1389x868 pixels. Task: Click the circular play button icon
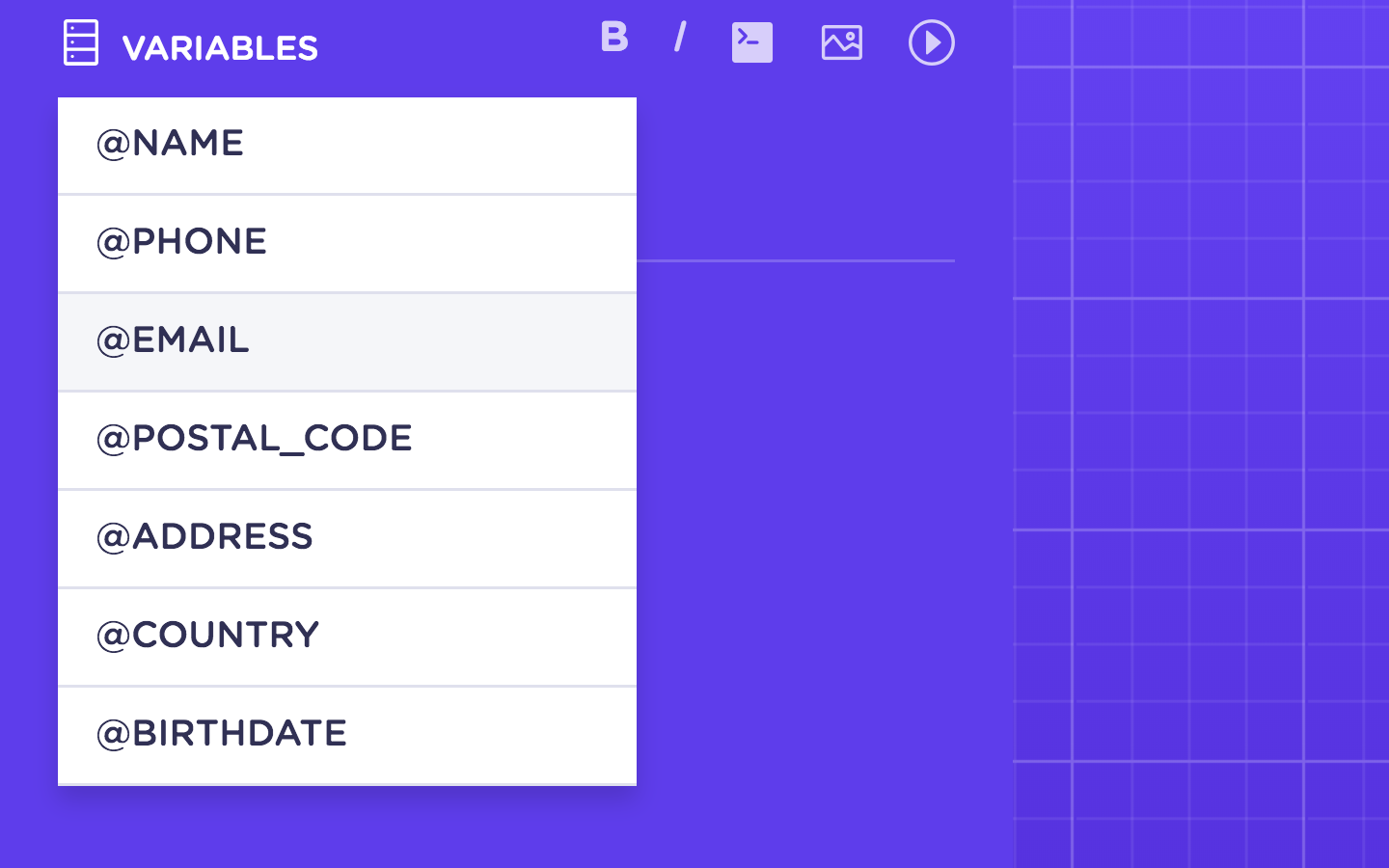[x=932, y=42]
